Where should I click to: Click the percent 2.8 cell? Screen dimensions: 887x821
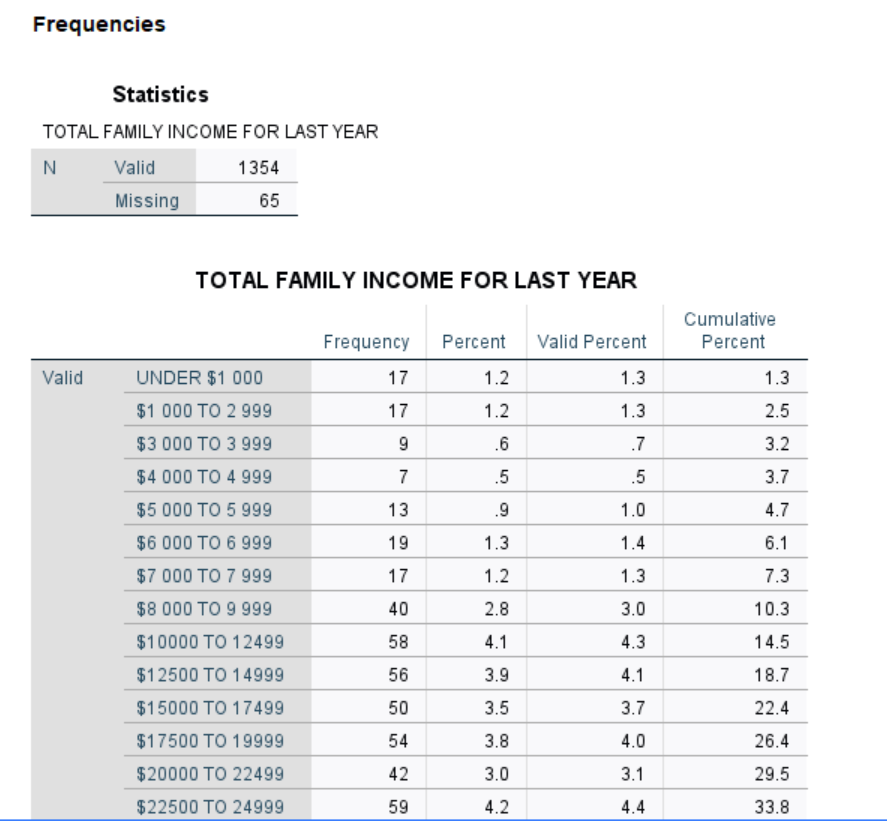[x=496, y=609]
